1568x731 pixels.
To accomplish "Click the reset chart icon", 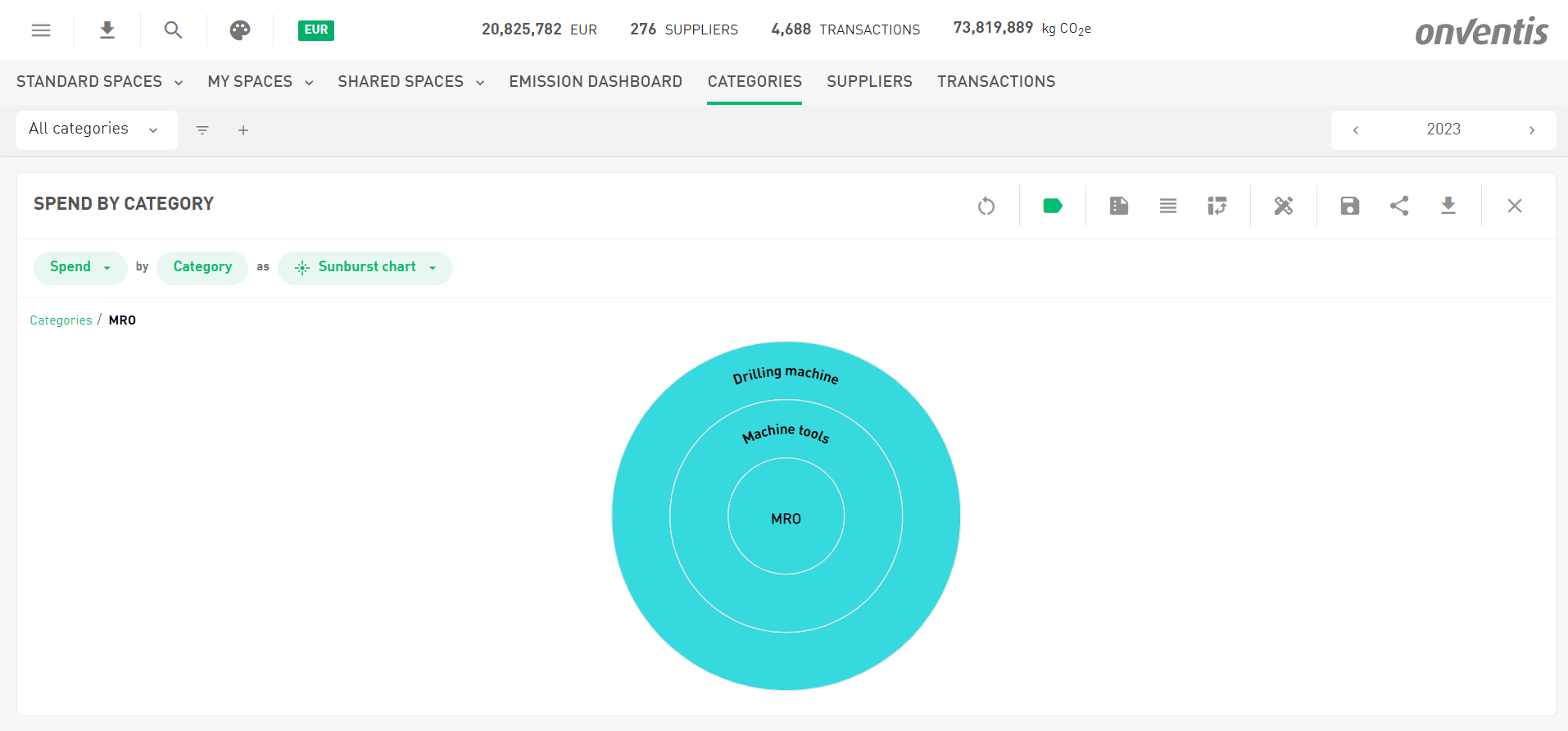I will coord(986,206).
